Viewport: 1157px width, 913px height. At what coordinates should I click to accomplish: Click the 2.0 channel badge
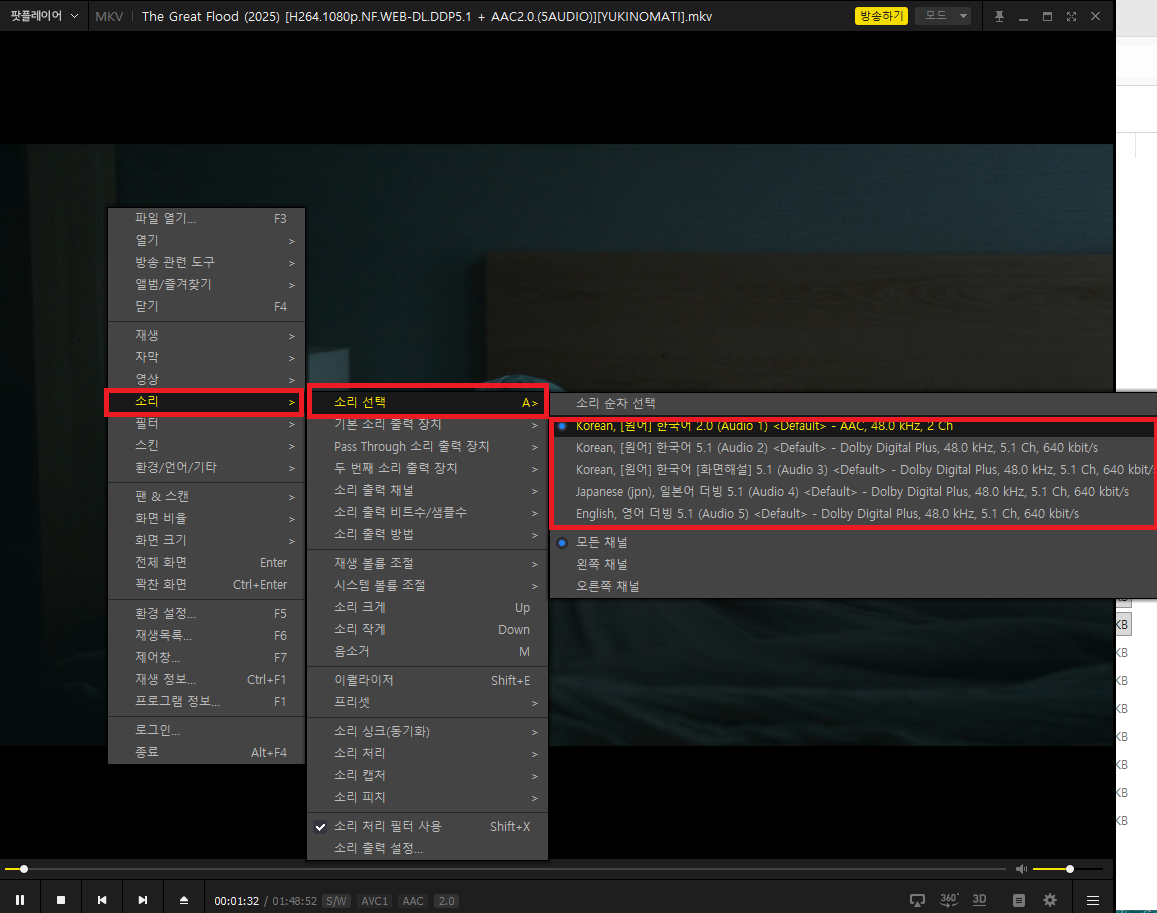(x=447, y=900)
